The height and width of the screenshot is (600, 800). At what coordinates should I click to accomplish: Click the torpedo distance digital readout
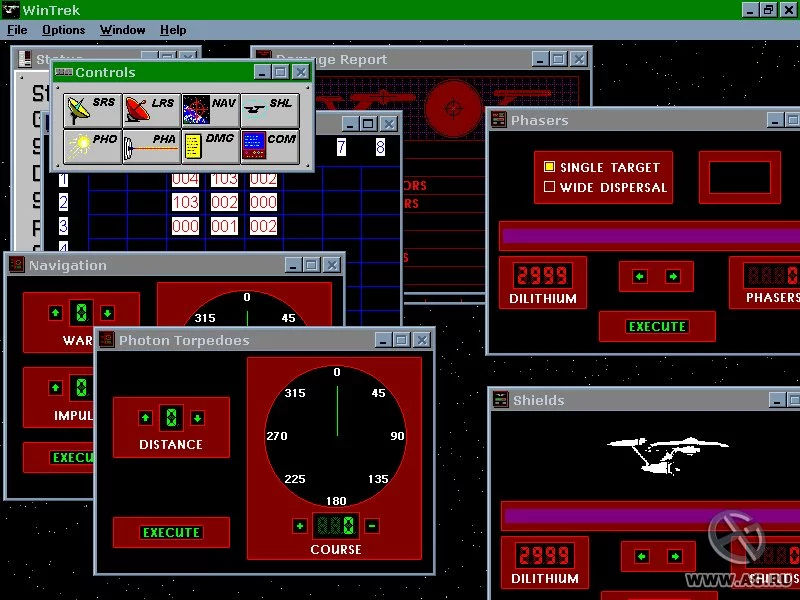click(171, 418)
